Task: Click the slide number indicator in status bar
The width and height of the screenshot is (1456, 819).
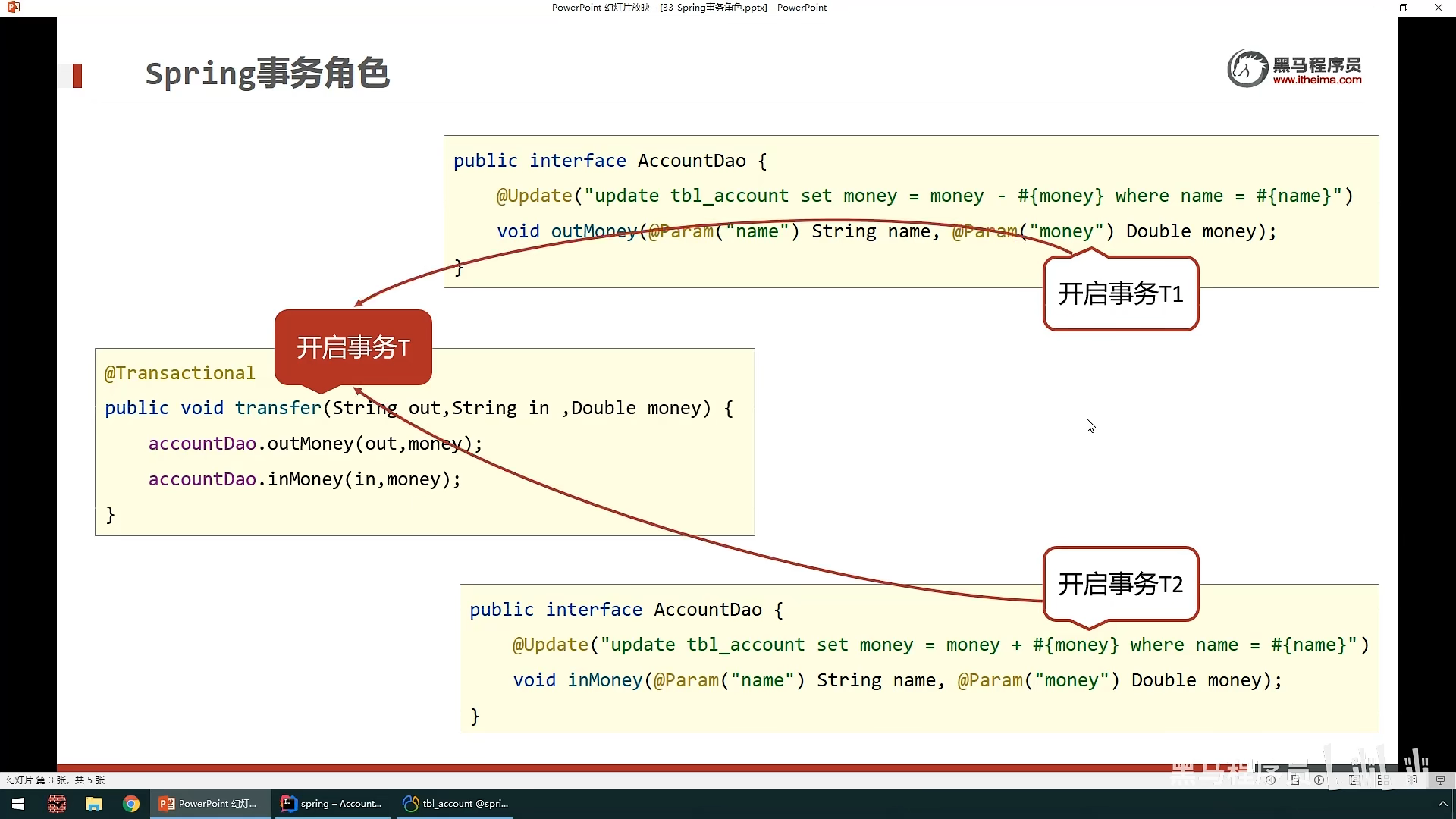Action: click(x=55, y=780)
